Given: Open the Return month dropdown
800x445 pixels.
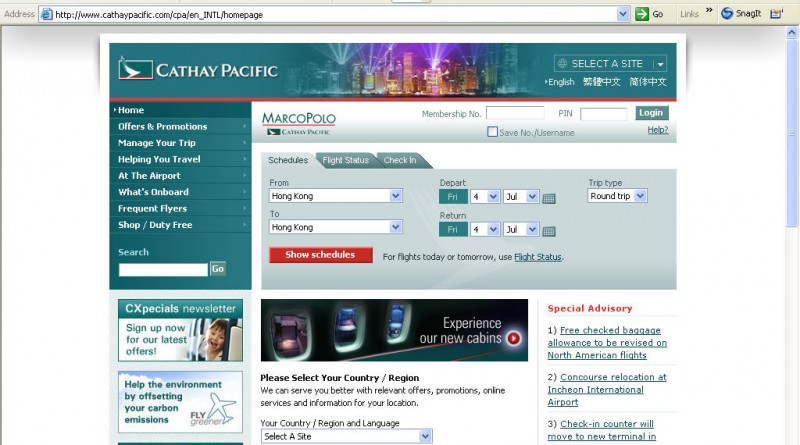Looking at the screenshot, I should coord(521,230).
